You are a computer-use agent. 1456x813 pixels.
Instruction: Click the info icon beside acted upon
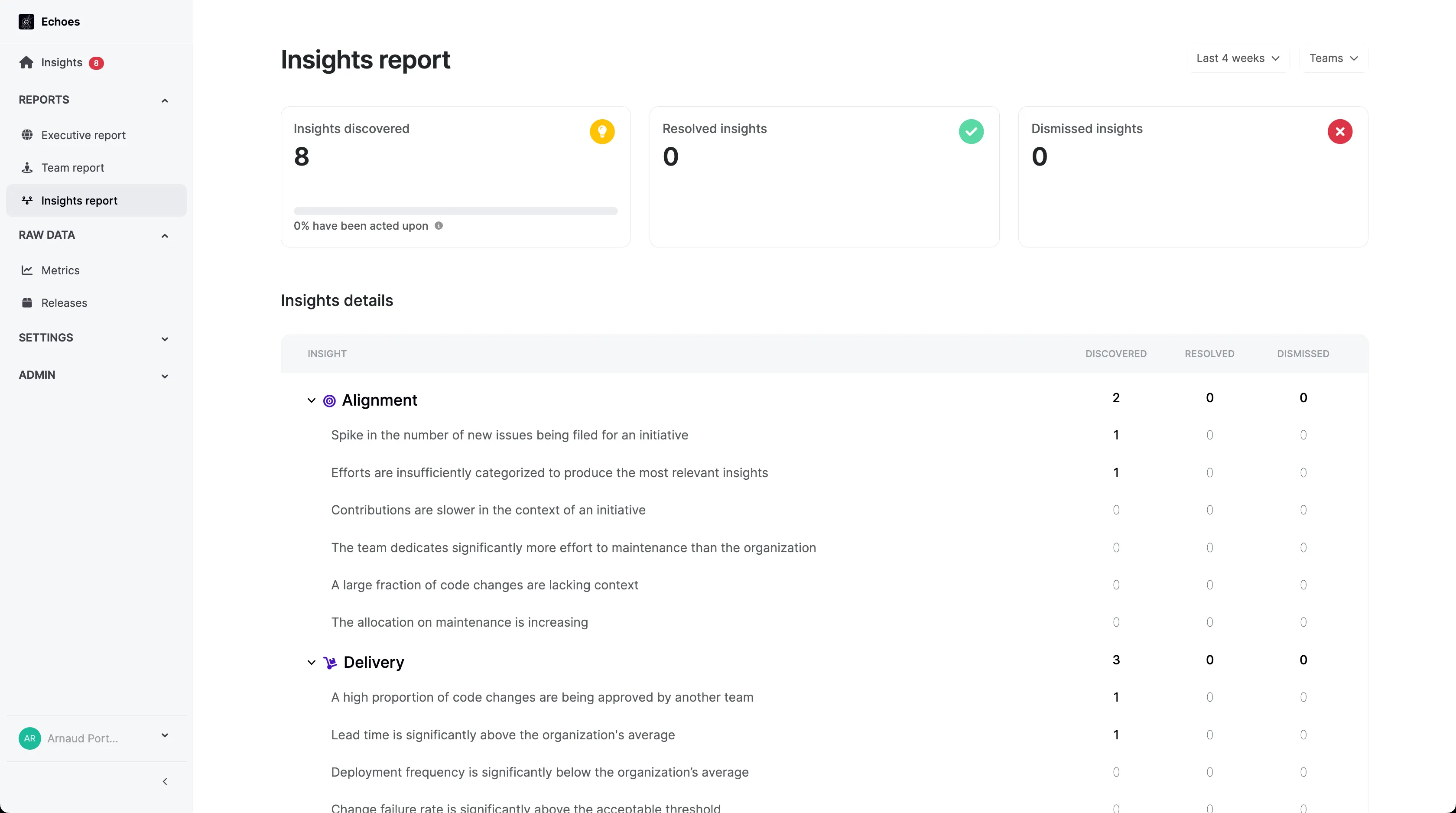[x=439, y=226]
